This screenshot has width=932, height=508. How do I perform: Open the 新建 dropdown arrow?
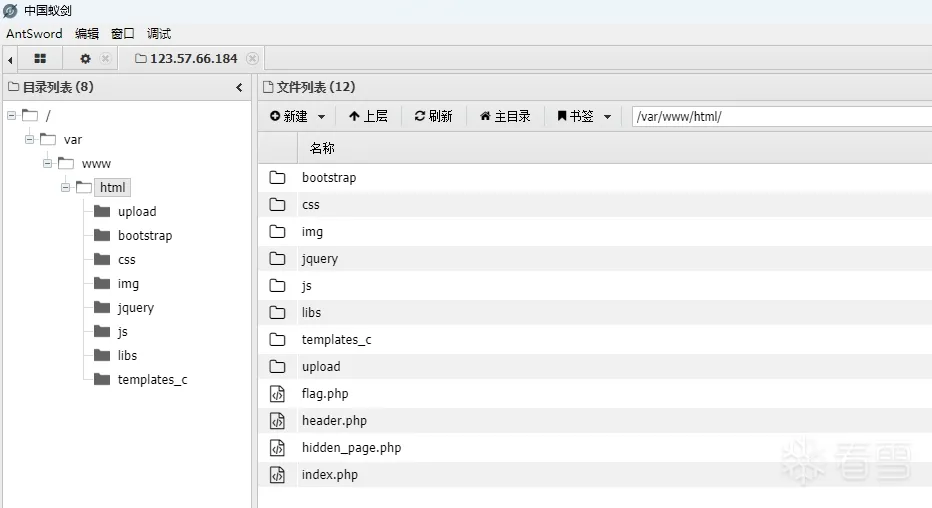click(322, 116)
